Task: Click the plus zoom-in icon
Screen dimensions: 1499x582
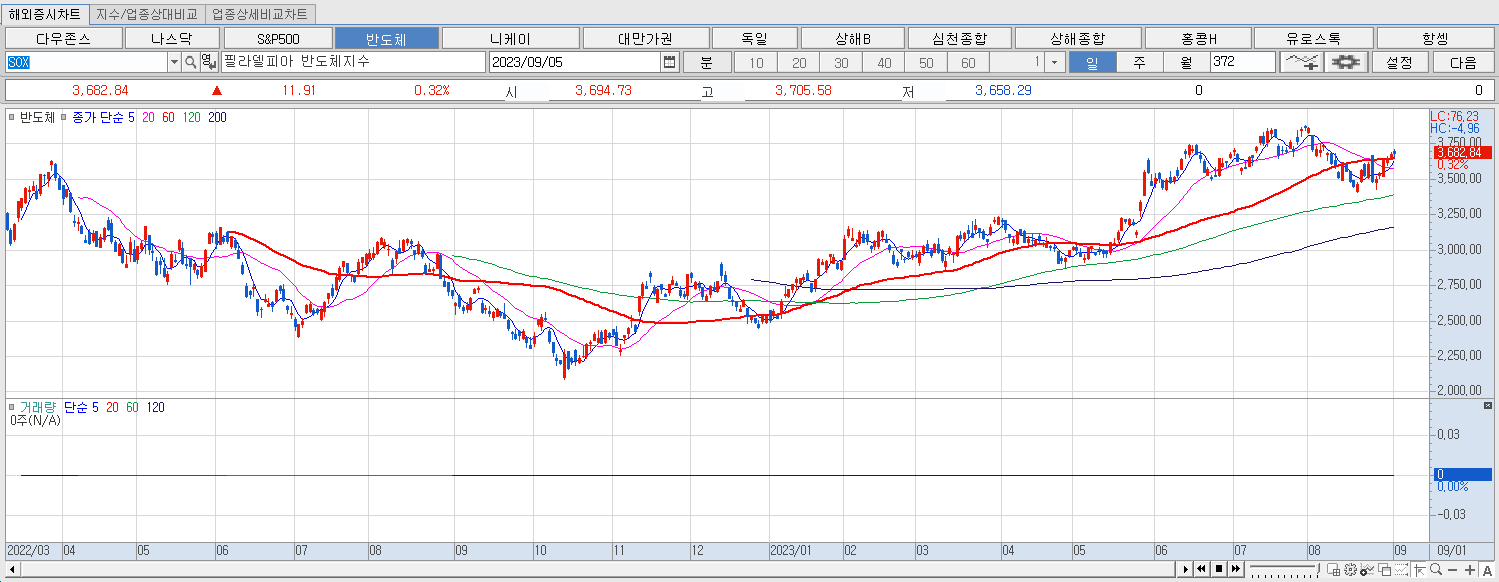Action: coord(1470,570)
